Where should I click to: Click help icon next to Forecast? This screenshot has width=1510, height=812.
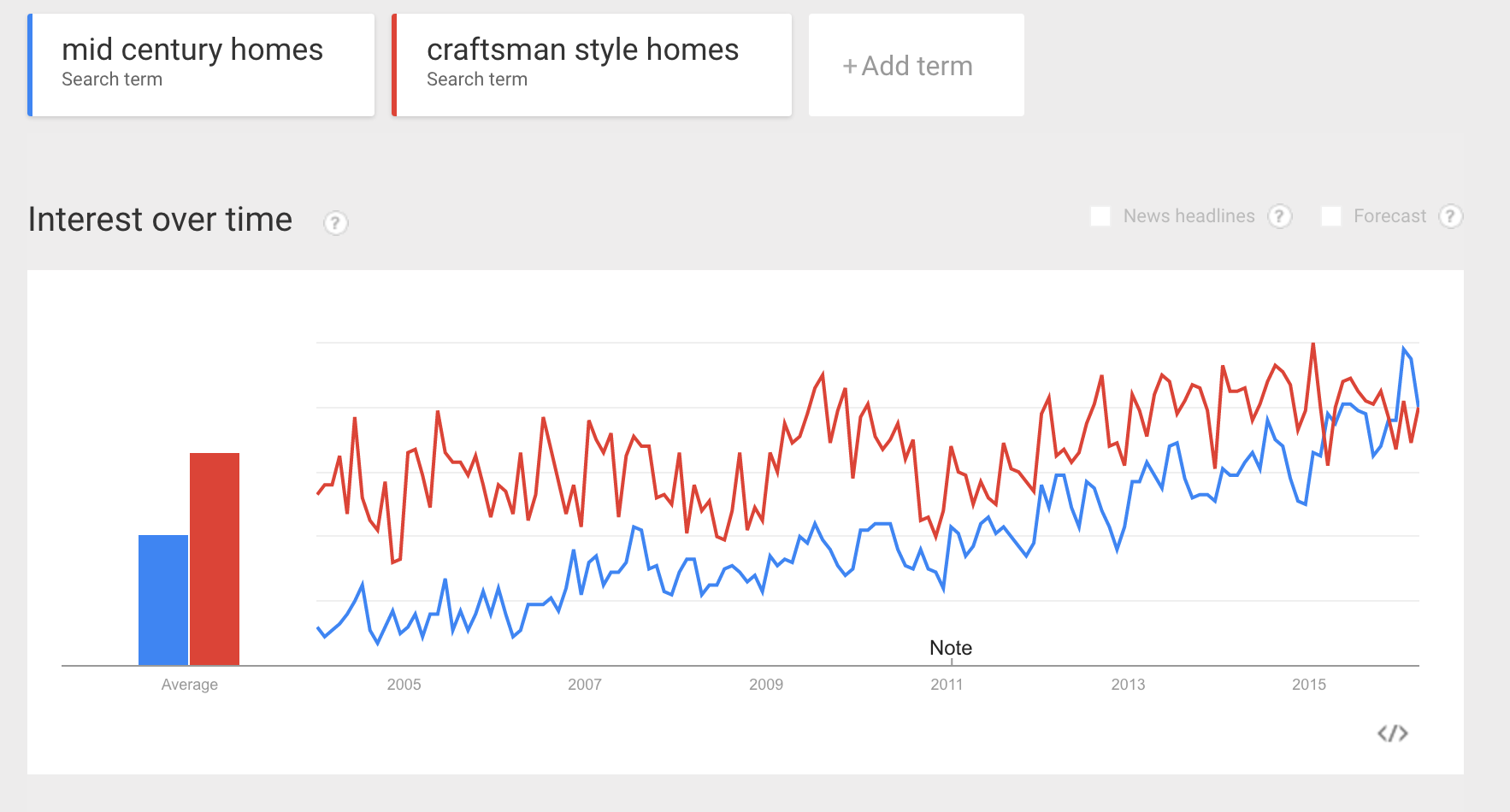tap(1450, 216)
